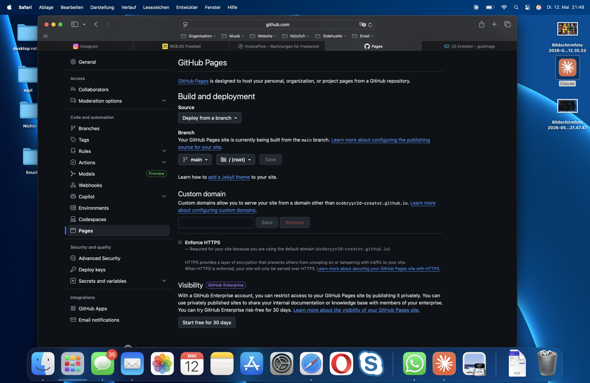This screenshot has width=590, height=383.
Task: Click github.com address bar
Action: [x=277, y=24]
